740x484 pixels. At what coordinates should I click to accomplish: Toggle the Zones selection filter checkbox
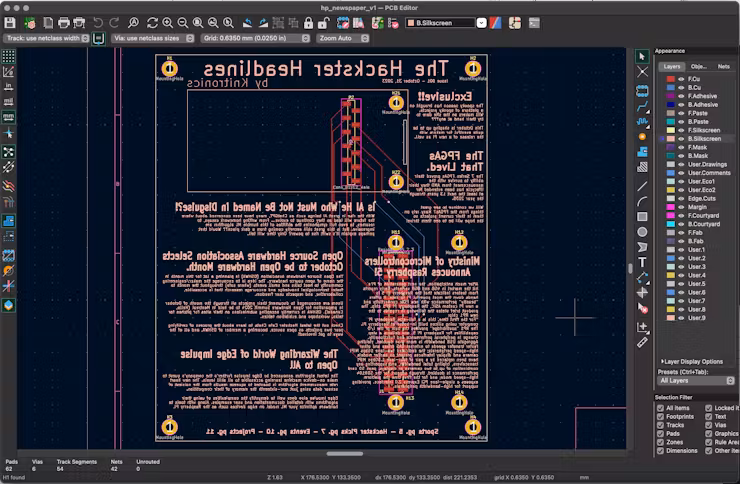(x=660, y=442)
